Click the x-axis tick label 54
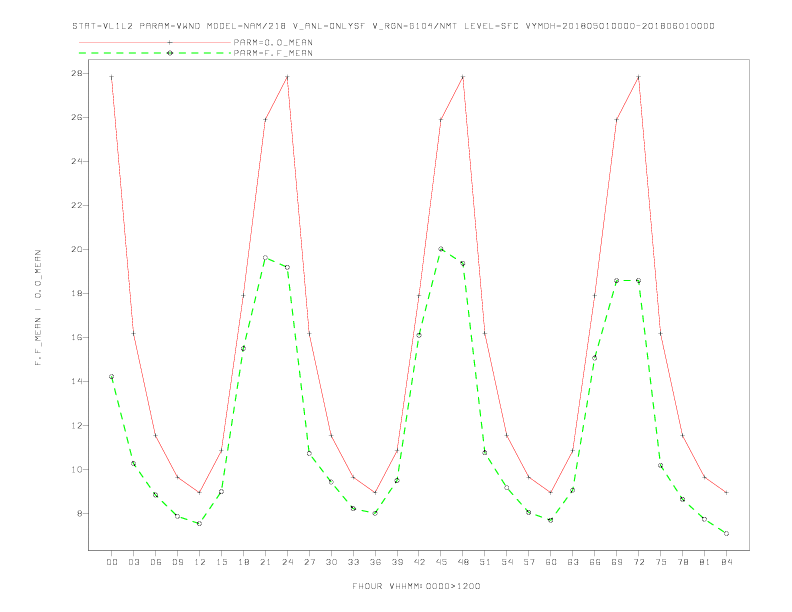Screen dimensions: 792x612 click(507, 562)
